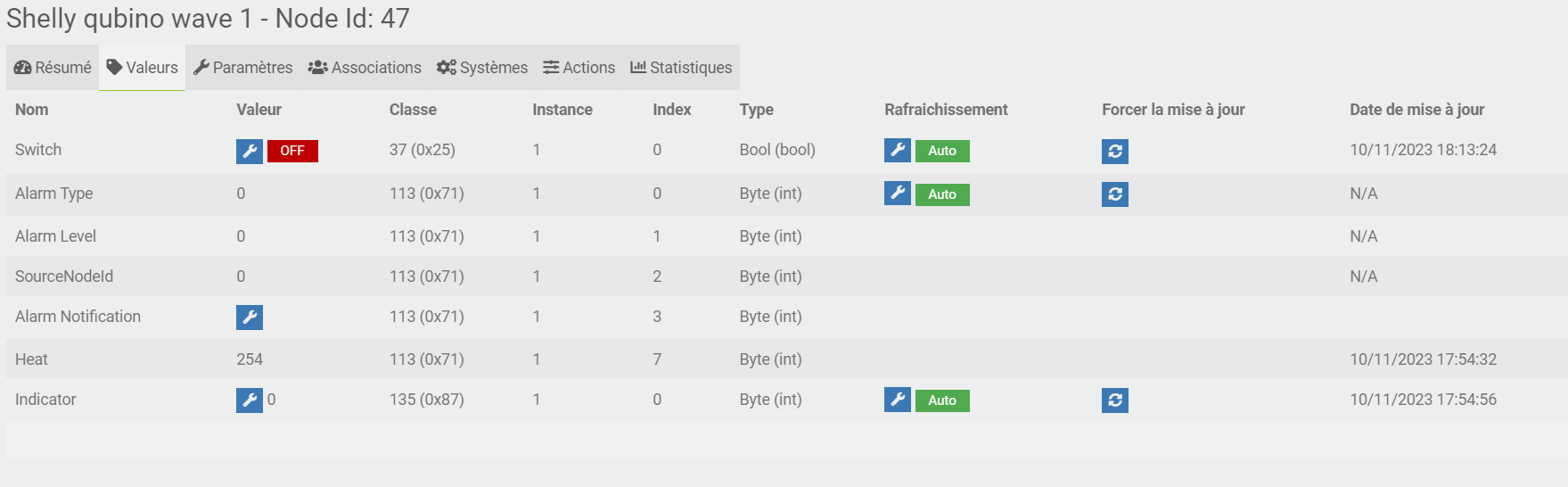The height and width of the screenshot is (487, 1568).
Task: Open the Paramètres tab
Action: 242,68
